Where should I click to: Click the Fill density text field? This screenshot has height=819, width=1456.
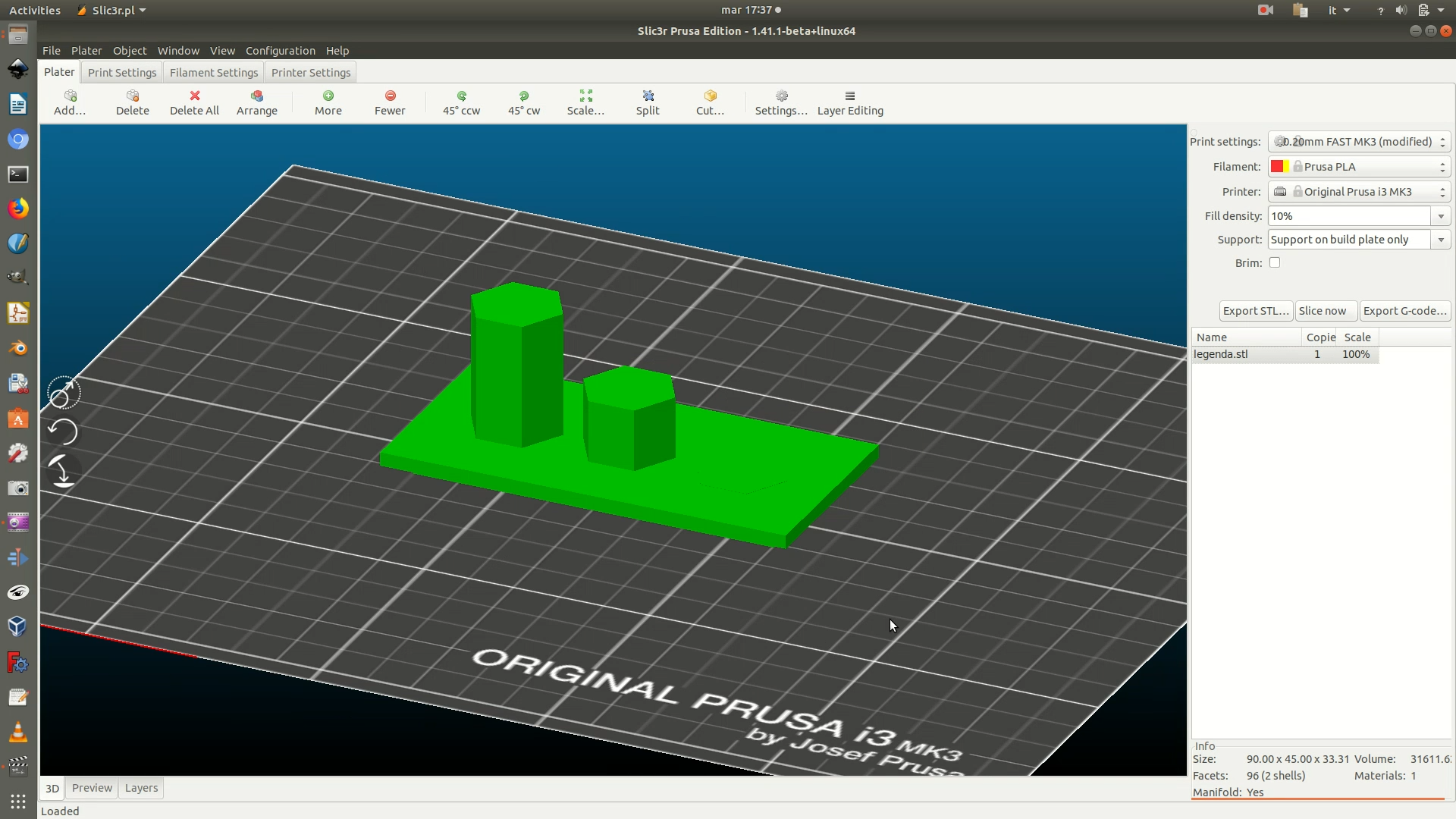pyautogui.click(x=1349, y=216)
